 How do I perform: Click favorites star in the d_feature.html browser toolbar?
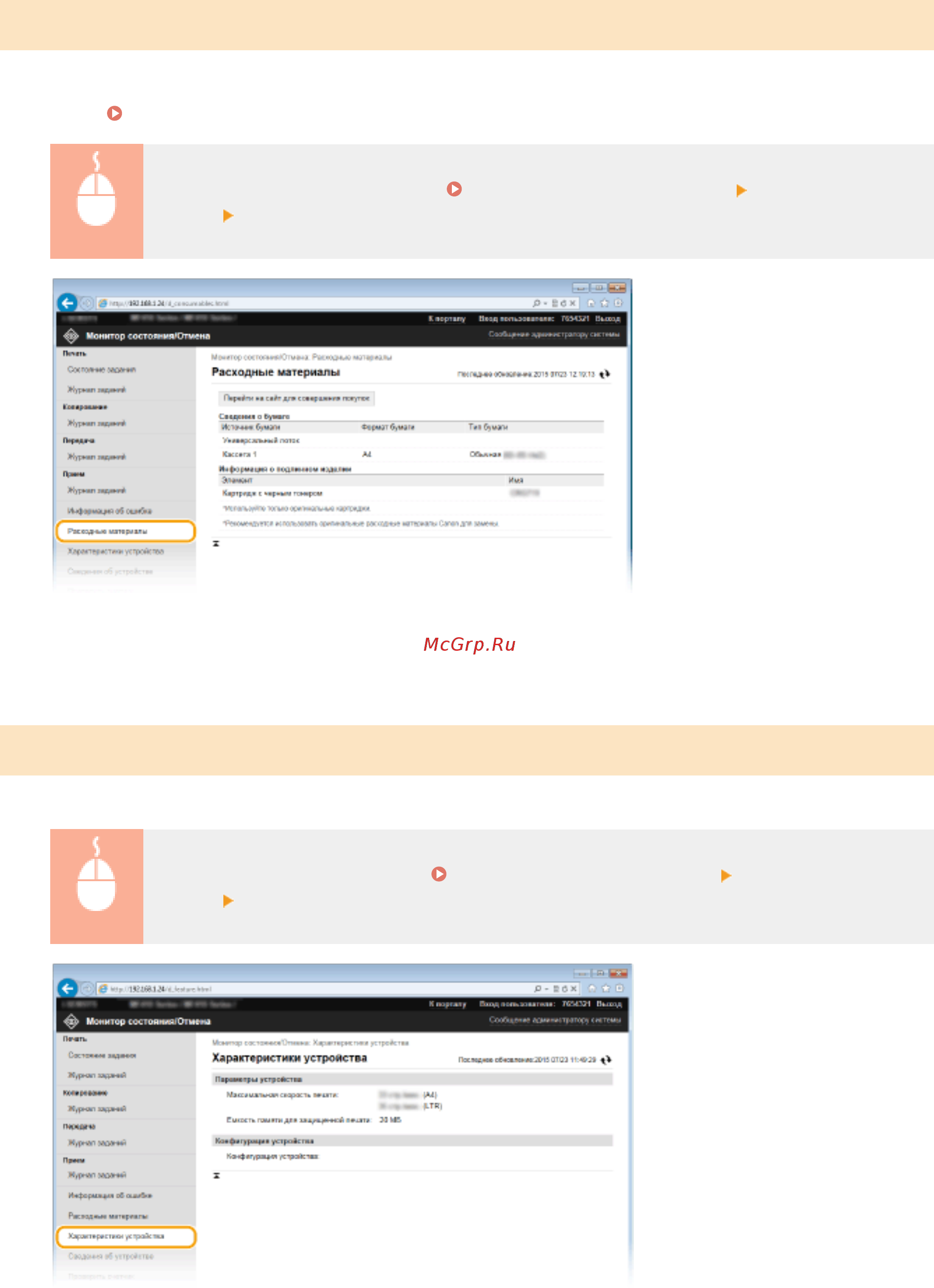pyautogui.click(x=606, y=989)
